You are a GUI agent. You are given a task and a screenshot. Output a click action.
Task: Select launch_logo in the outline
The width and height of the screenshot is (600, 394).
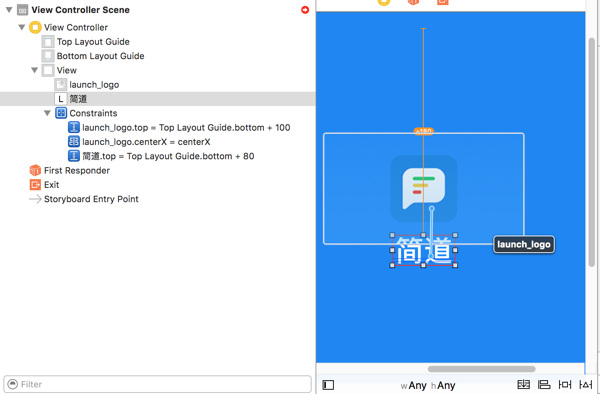click(x=157, y=85)
